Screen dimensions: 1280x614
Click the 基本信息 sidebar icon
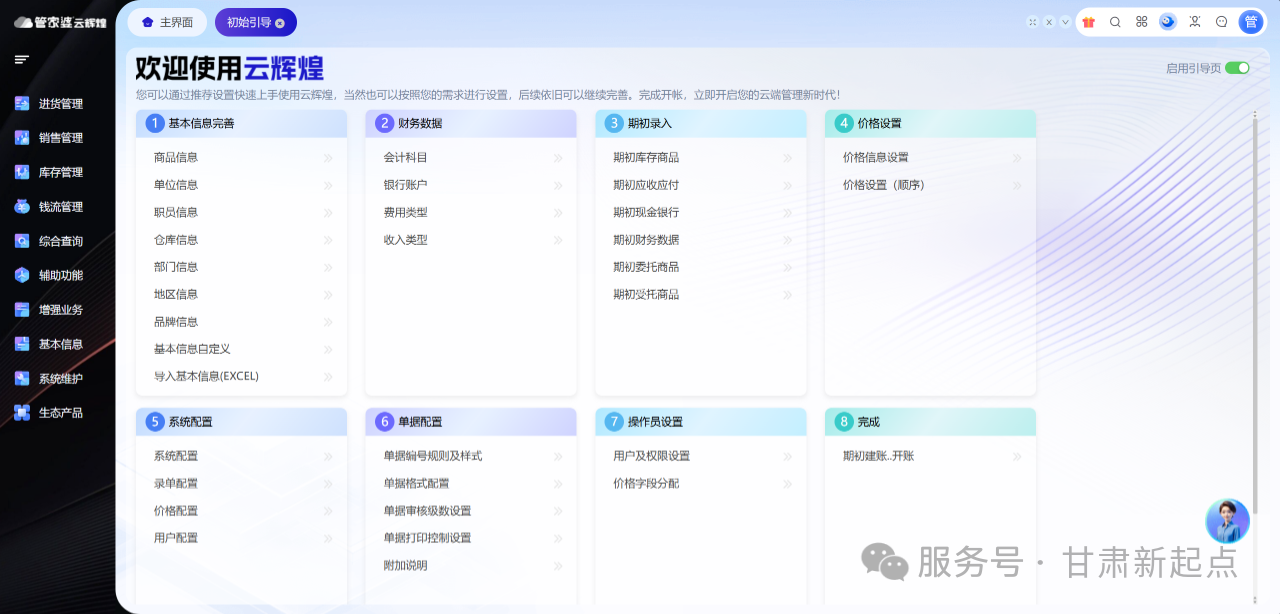[22, 344]
